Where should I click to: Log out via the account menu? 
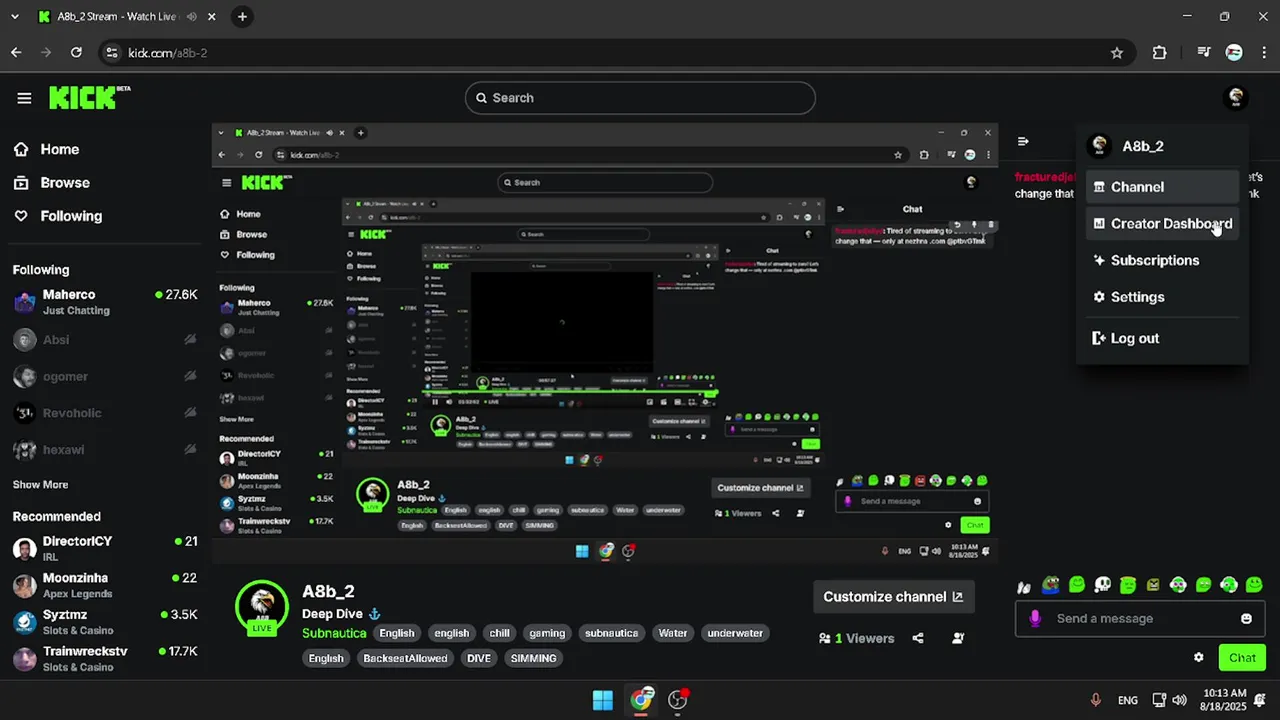[x=1162, y=338]
